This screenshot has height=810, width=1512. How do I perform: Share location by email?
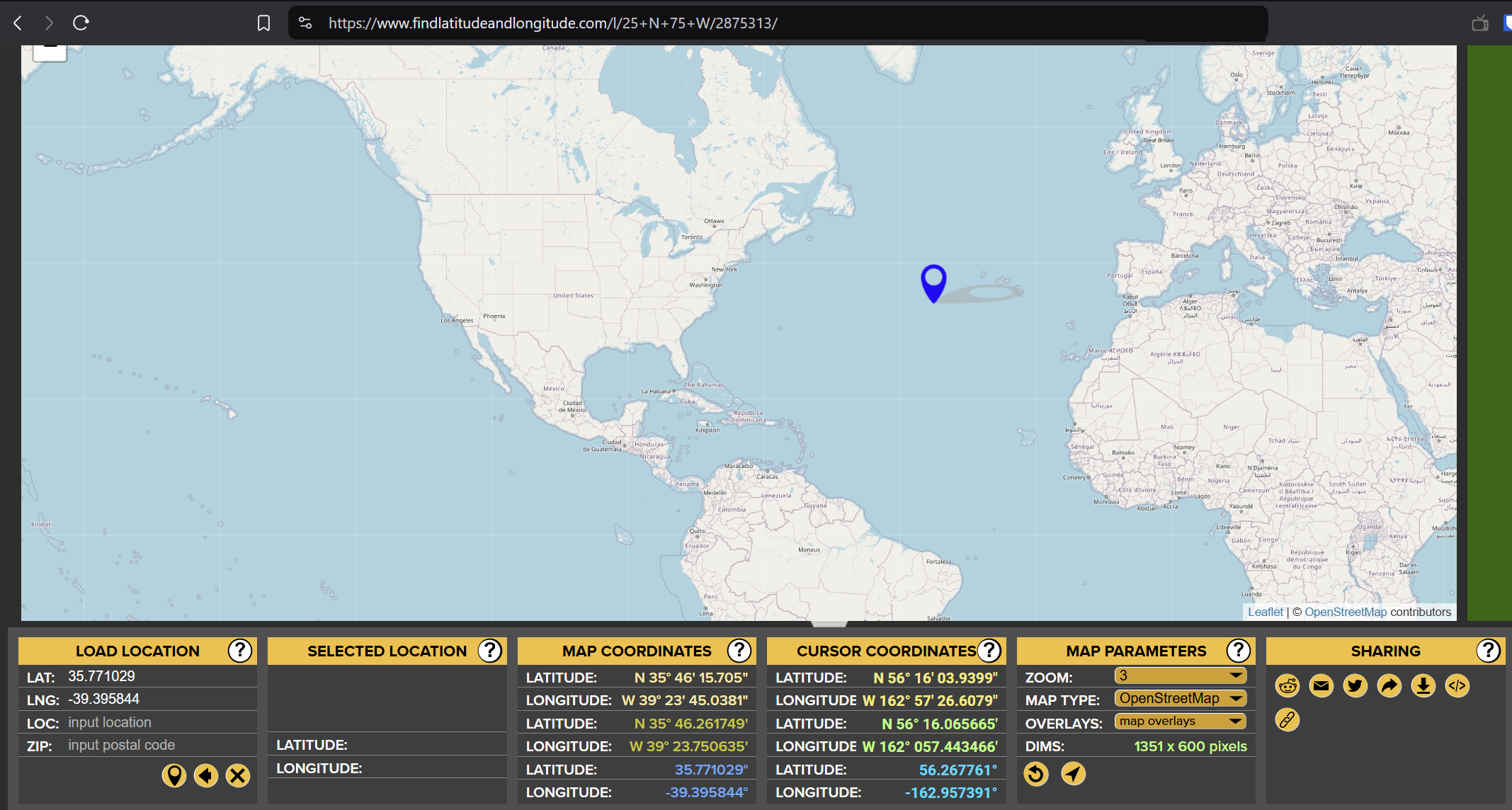[1321, 685]
